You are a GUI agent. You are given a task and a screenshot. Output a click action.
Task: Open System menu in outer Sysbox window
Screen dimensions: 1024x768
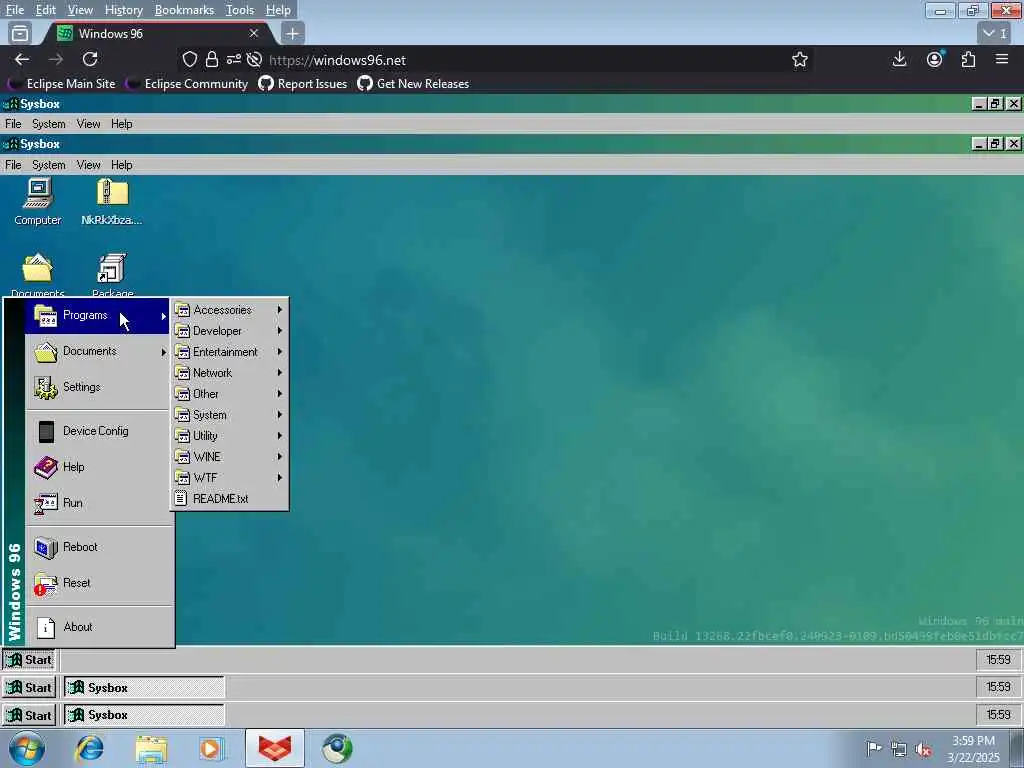click(49, 124)
